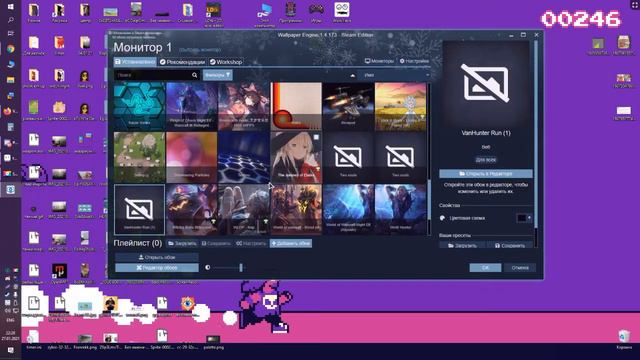Open Мониторы in Wallpaper Engine header
The height and width of the screenshot is (360, 640).
click(379, 61)
